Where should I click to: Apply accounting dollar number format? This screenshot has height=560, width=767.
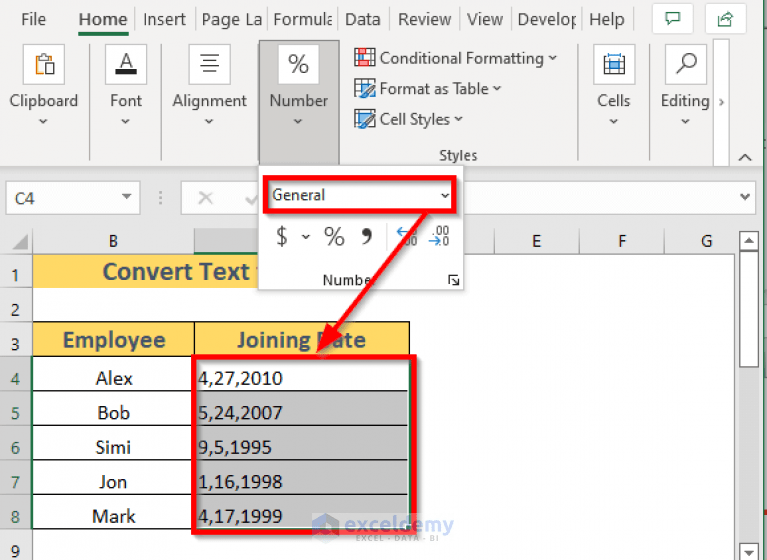click(x=282, y=237)
